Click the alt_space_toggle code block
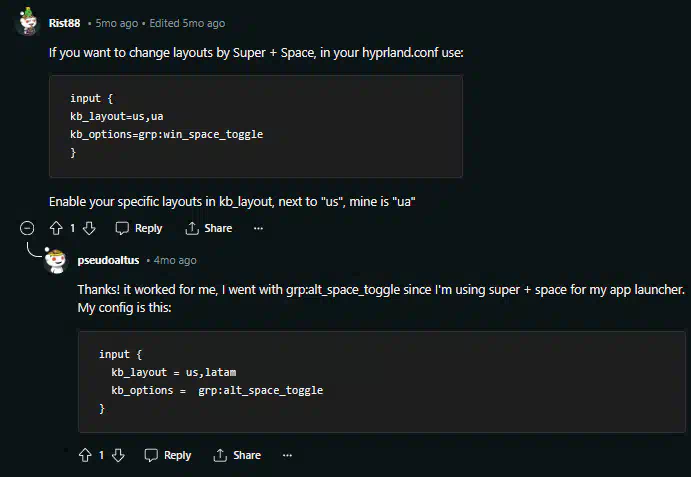 click(x=382, y=382)
